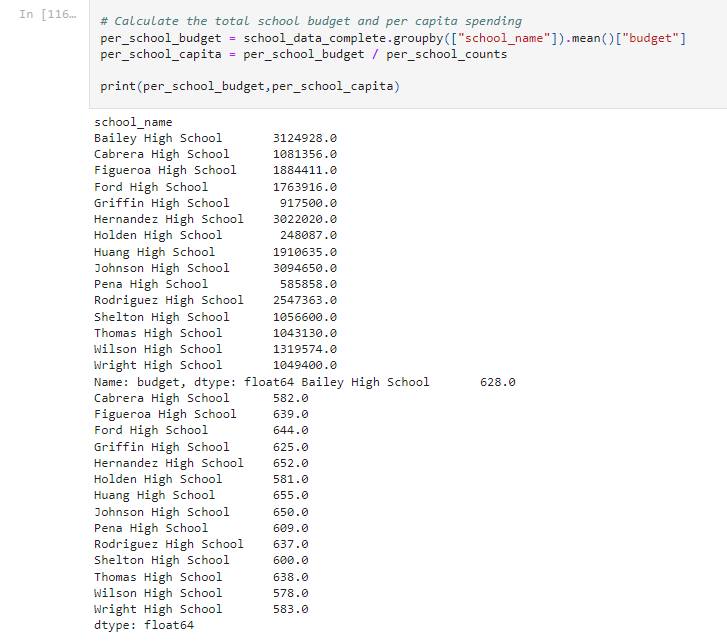The width and height of the screenshot is (727, 642).
Task: Click Wilson per capita value 578.0
Action: [290, 592]
